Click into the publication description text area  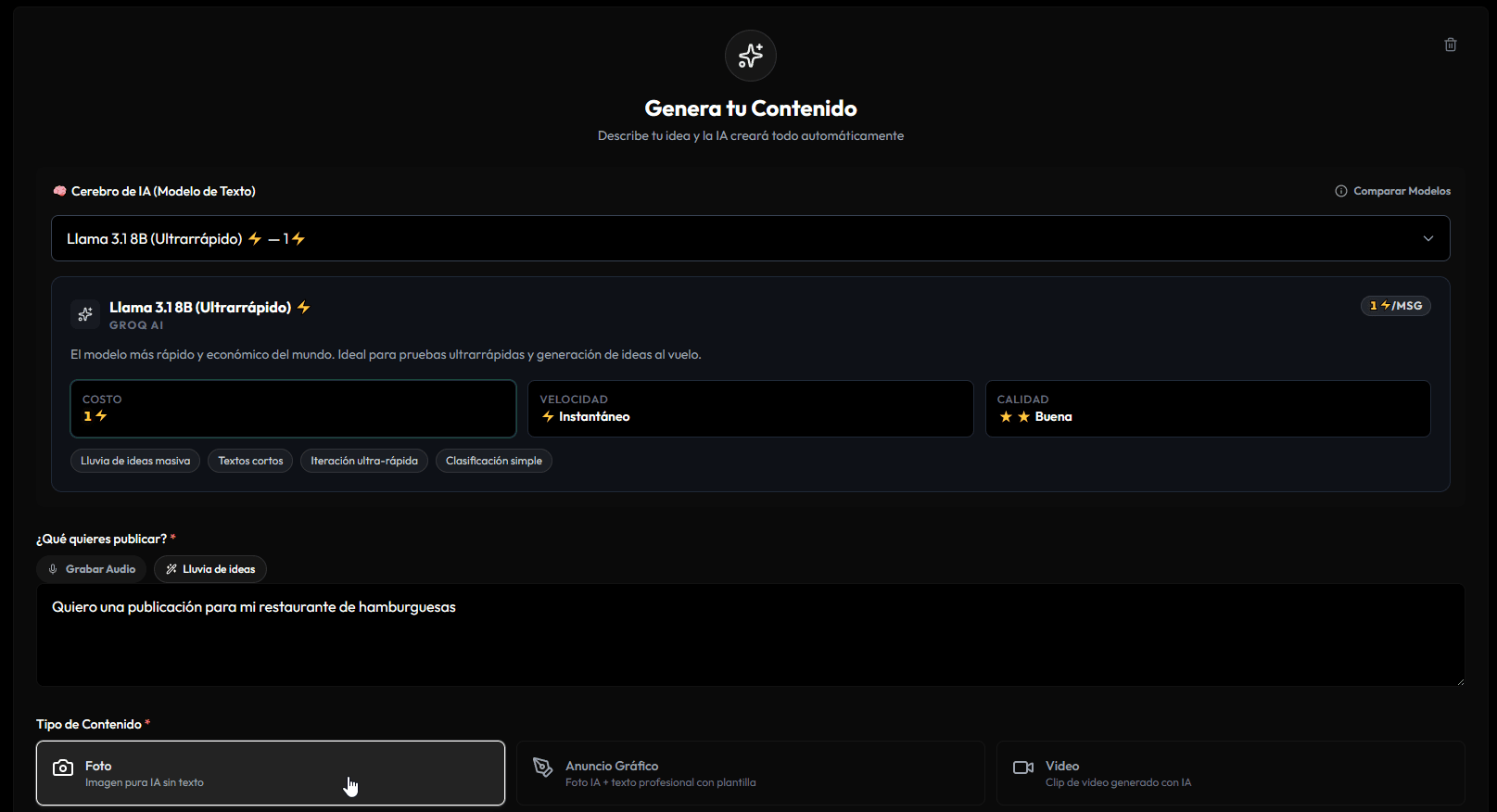click(x=751, y=635)
